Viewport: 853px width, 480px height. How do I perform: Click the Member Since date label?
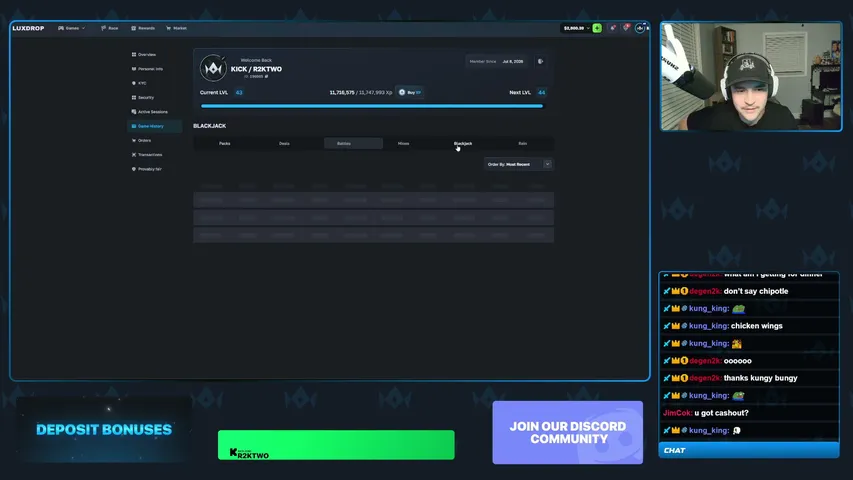coord(496,61)
